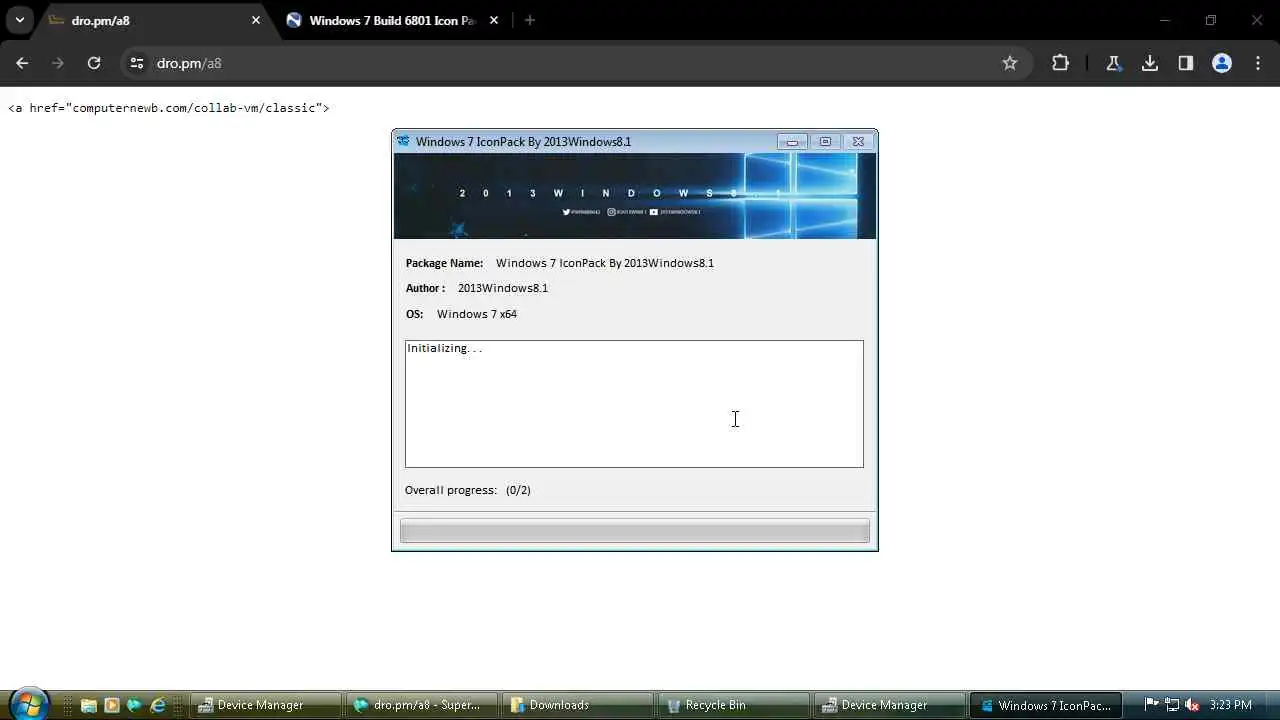Go forward in browser history
The height and width of the screenshot is (720, 1280).
pyautogui.click(x=58, y=63)
